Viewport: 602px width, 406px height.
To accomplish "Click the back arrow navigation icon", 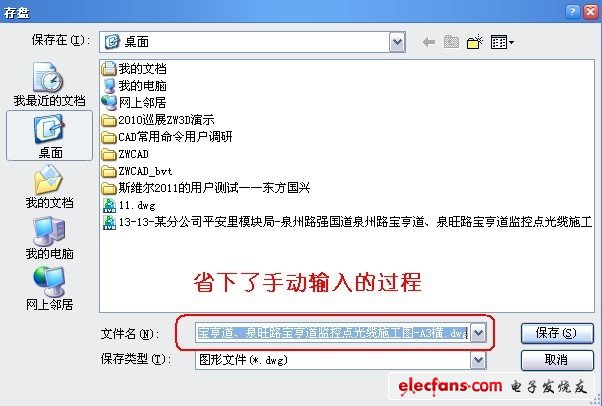I will click(x=429, y=42).
